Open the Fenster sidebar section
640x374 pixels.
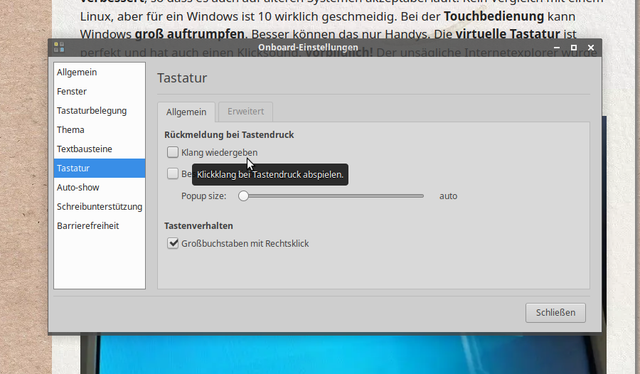[99, 91]
